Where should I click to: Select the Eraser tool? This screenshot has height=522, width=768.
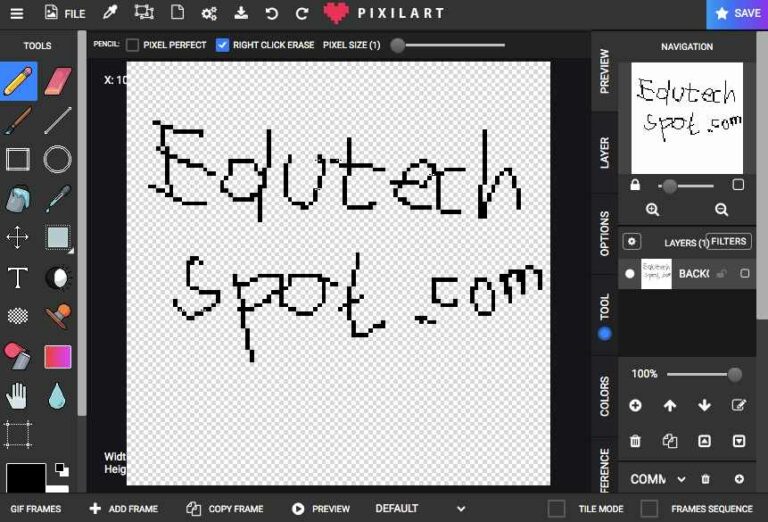58,81
